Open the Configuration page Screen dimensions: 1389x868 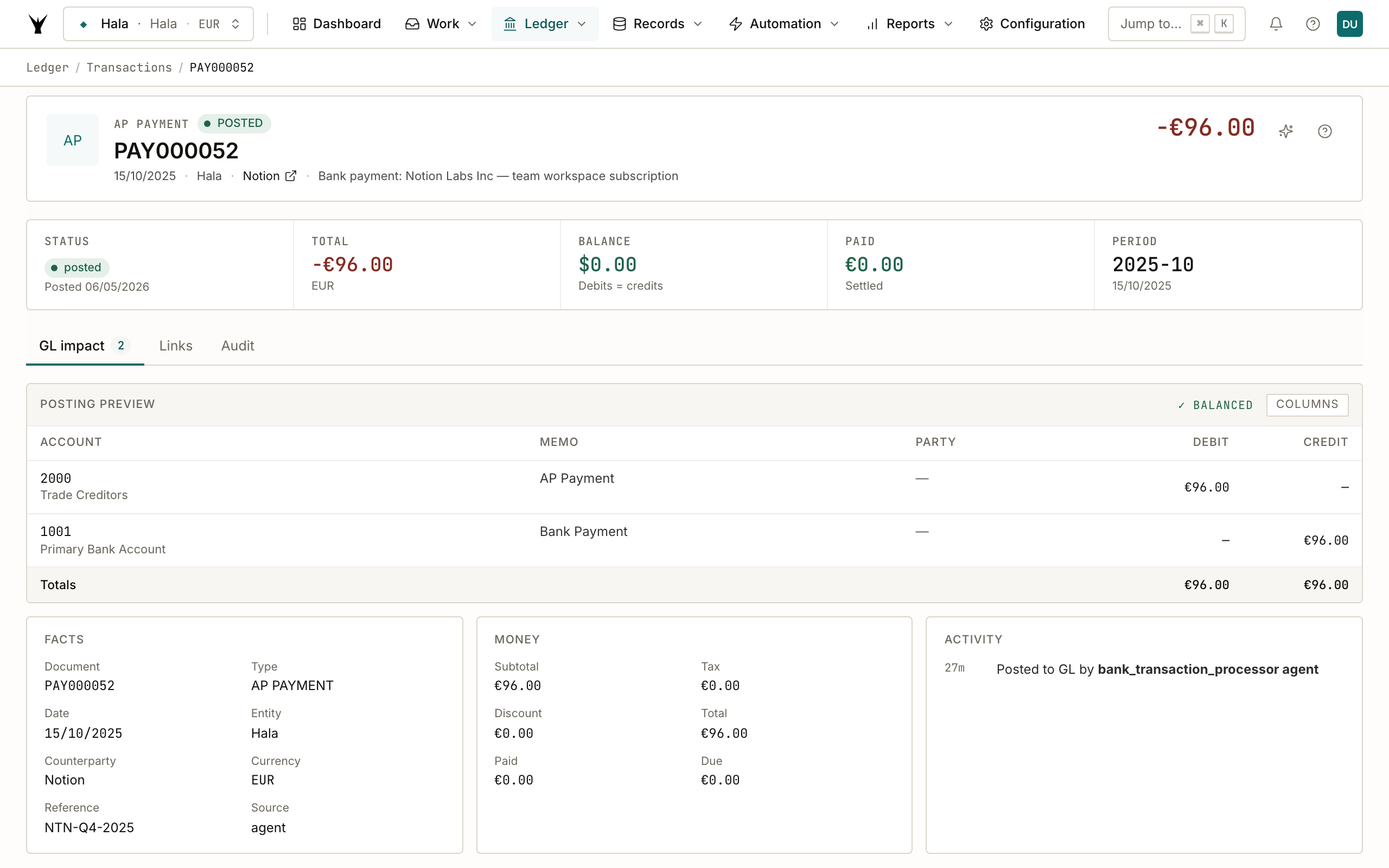pyautogui.click(x=1032, y=24)
